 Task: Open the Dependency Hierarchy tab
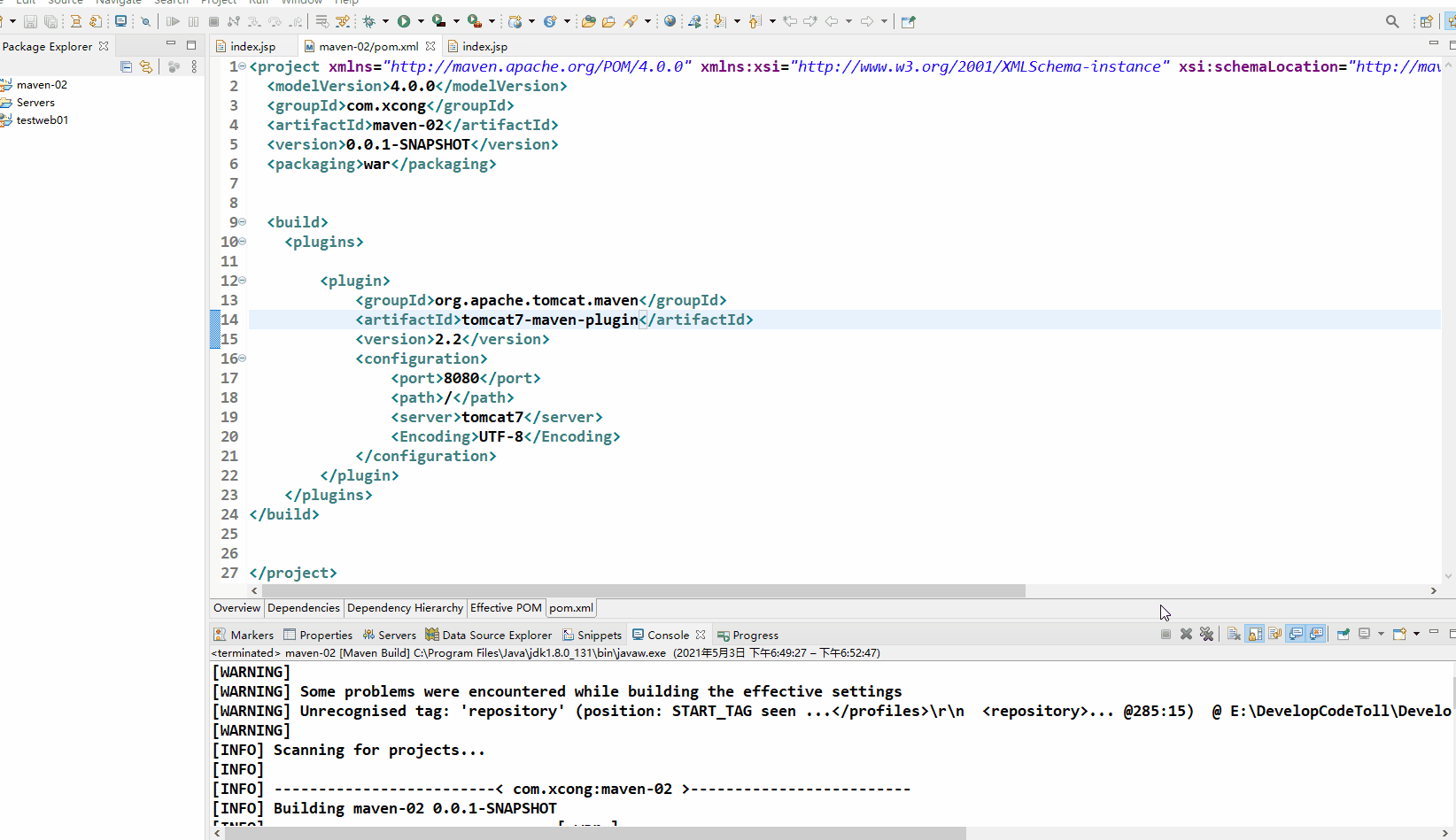coord(405,608)
